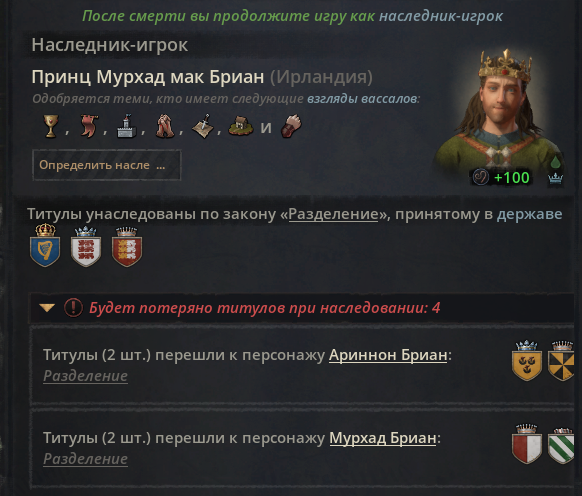Click the clenched fist vassal stance icon
The image size is (582, 496).
click(x=291, y=126)
